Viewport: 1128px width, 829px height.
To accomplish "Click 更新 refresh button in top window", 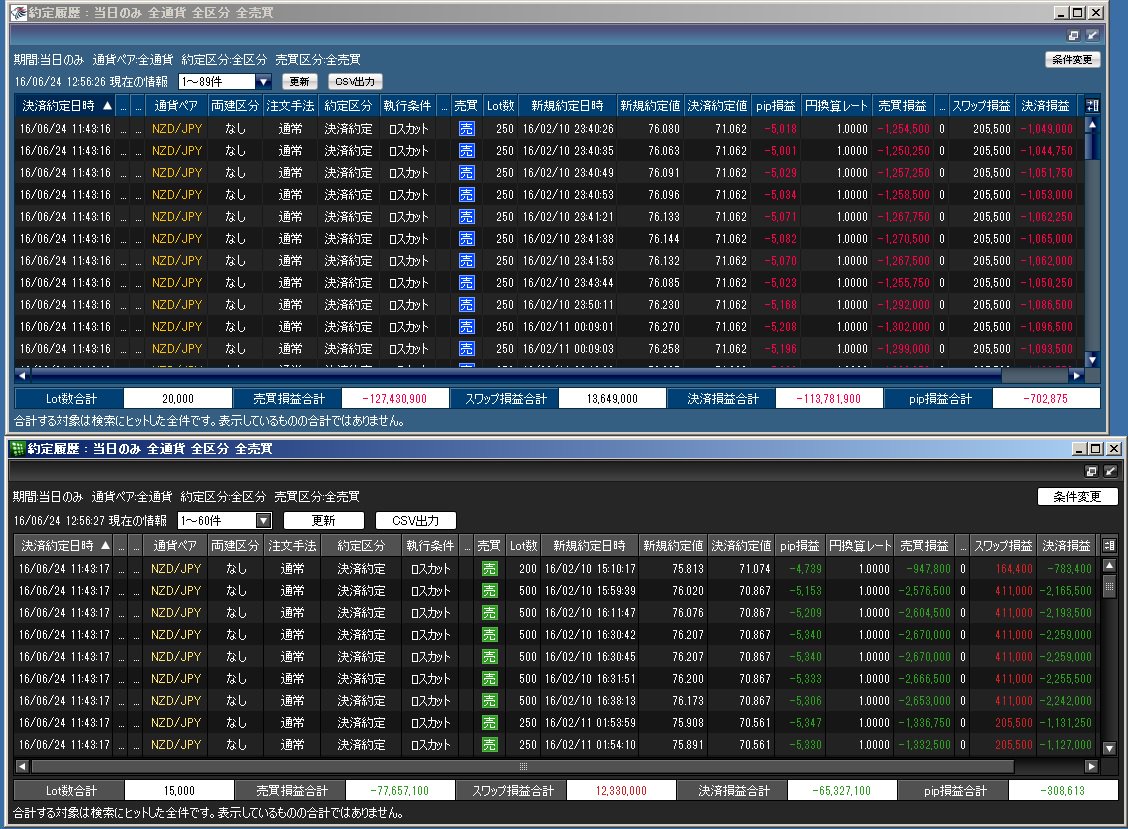I will (x=299, y=81).
